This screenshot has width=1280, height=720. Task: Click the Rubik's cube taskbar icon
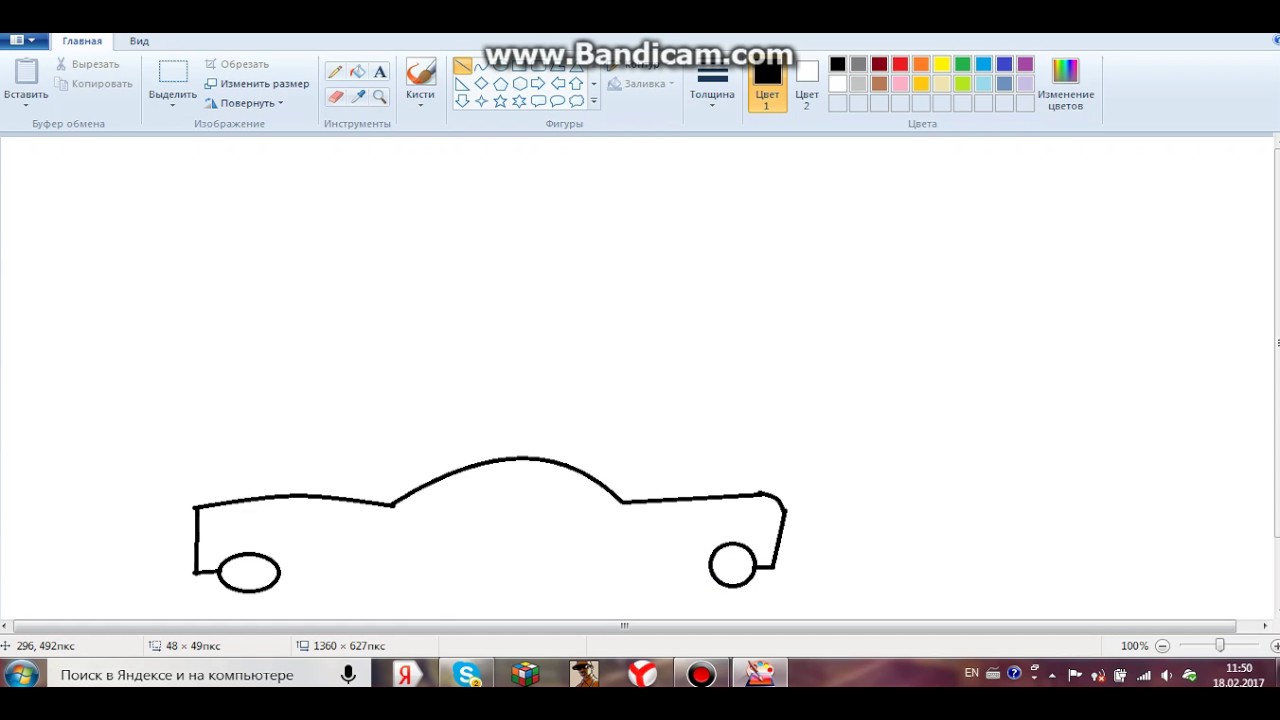pyautogui.click(x=525, y=675)
